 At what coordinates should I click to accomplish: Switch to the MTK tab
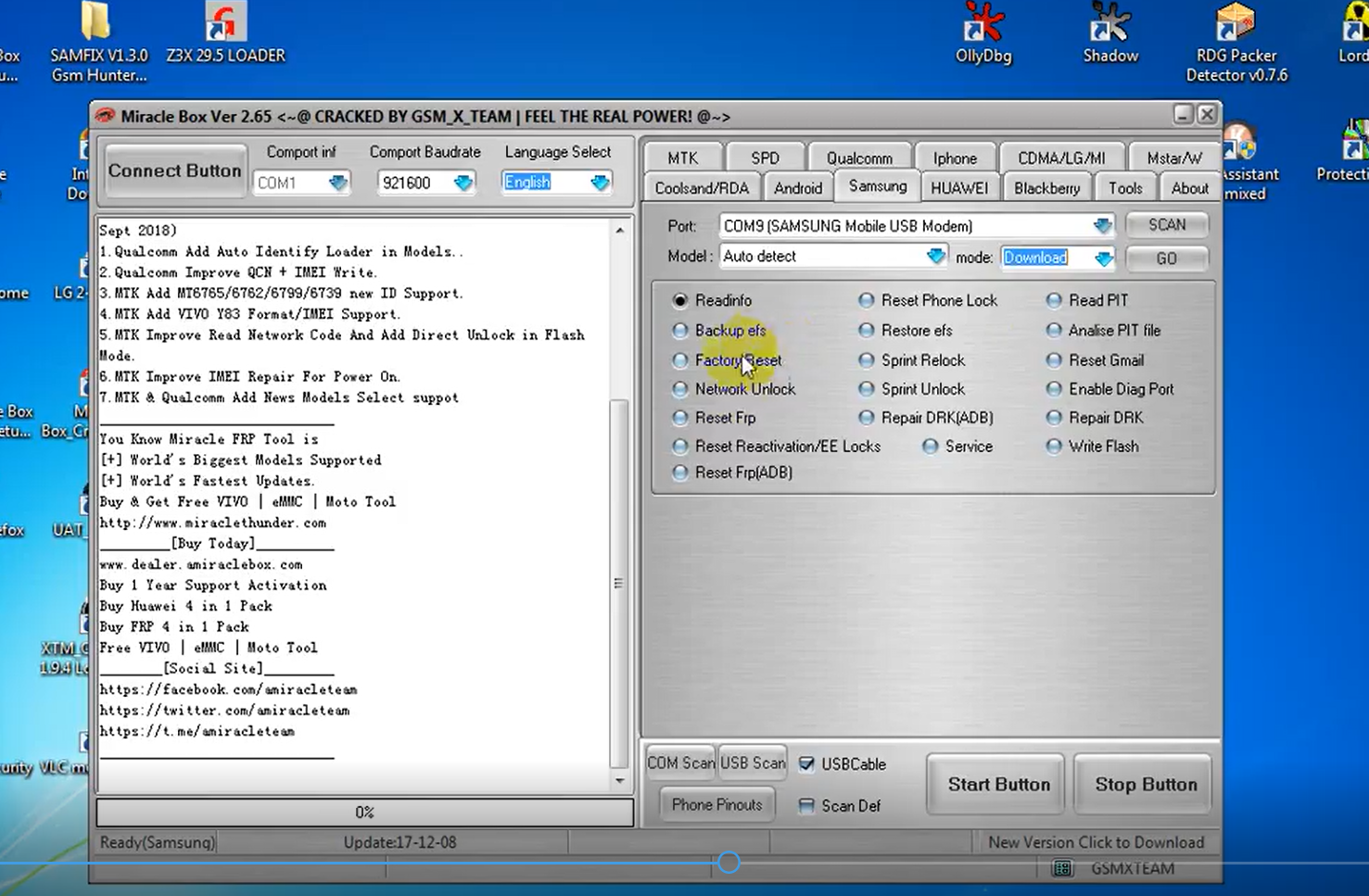[682, 158]
